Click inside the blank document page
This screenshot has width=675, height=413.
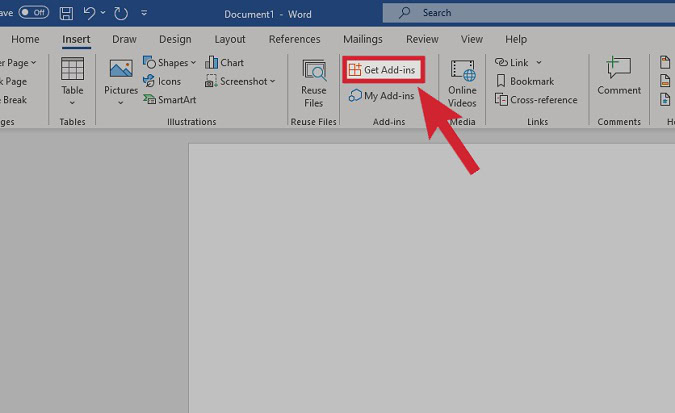pos(431,278)
